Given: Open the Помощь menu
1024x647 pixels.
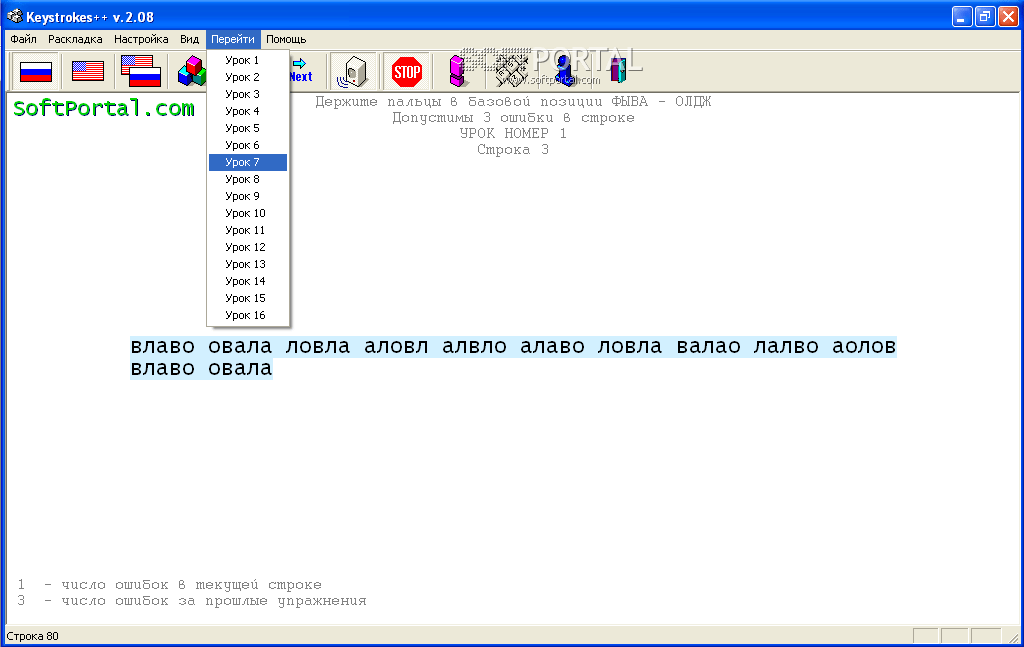Looking at the screenshot, I should coord(286,39).
